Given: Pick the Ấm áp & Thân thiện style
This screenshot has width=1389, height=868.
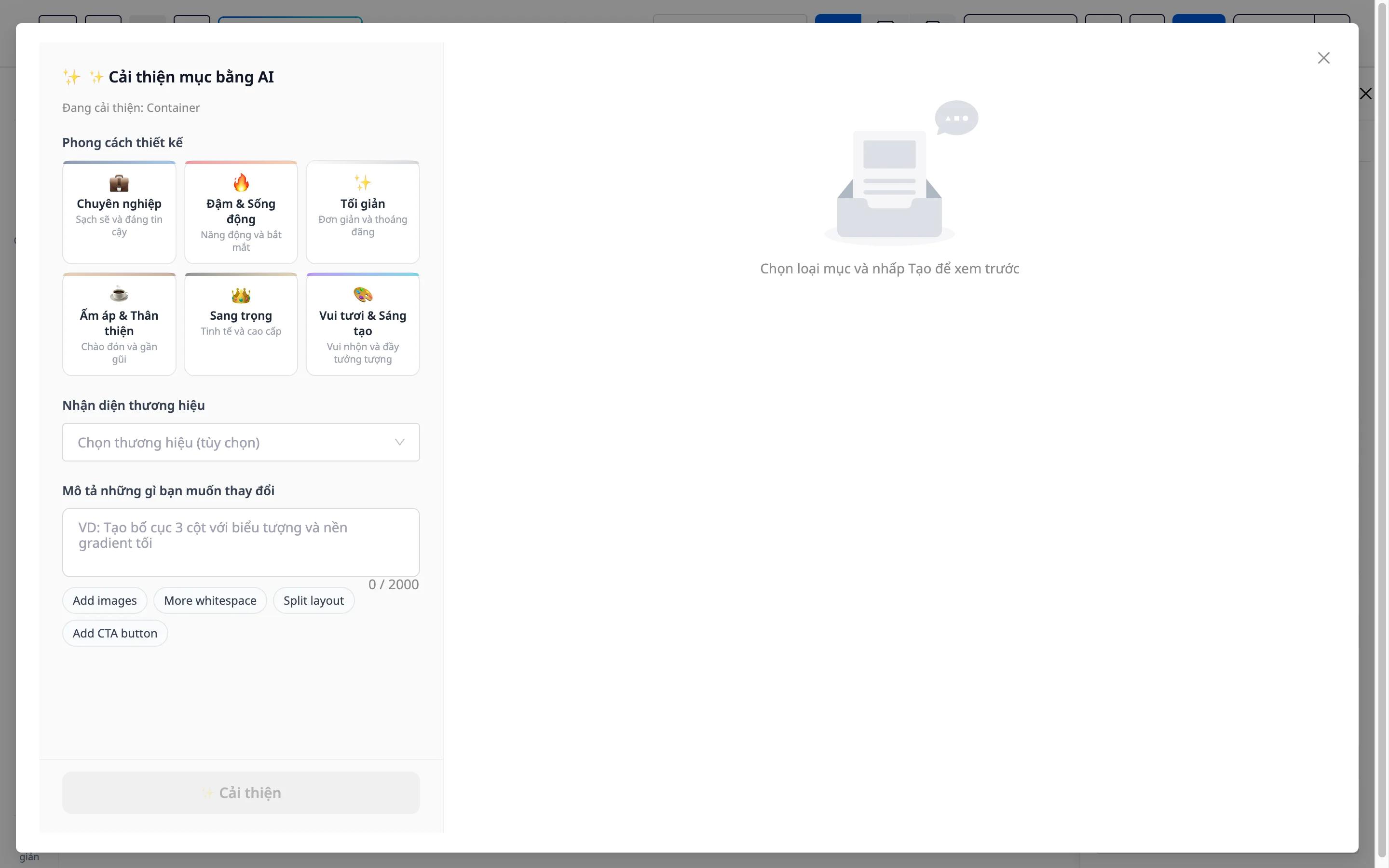Looking at the screenshot, I should coord(119,324).
